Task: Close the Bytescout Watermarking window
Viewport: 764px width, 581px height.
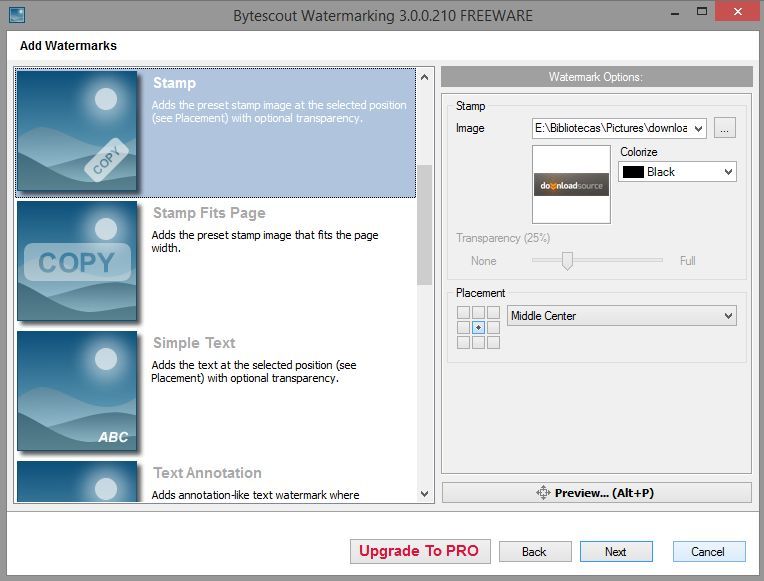Action: 738,11
